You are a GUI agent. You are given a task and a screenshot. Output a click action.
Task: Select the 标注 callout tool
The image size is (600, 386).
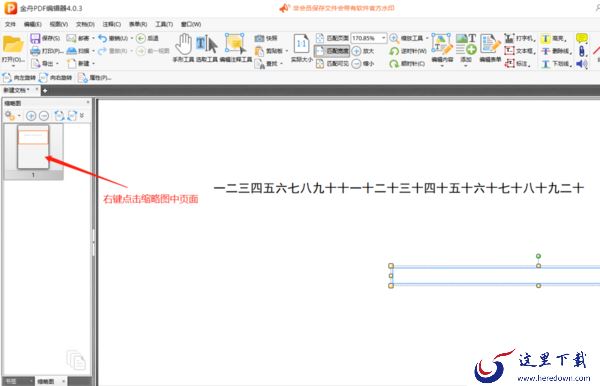pyautogui.click(x=517, y=64)
